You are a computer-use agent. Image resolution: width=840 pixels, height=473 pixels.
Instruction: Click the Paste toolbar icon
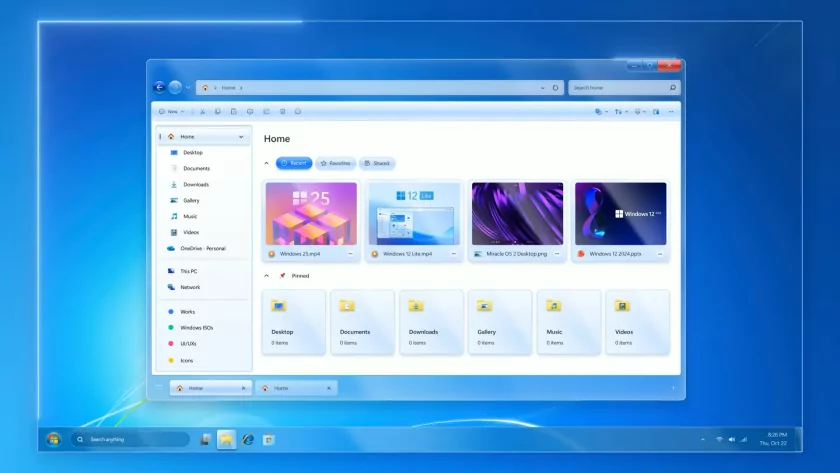pyautogui.click(x=234, y=111)
